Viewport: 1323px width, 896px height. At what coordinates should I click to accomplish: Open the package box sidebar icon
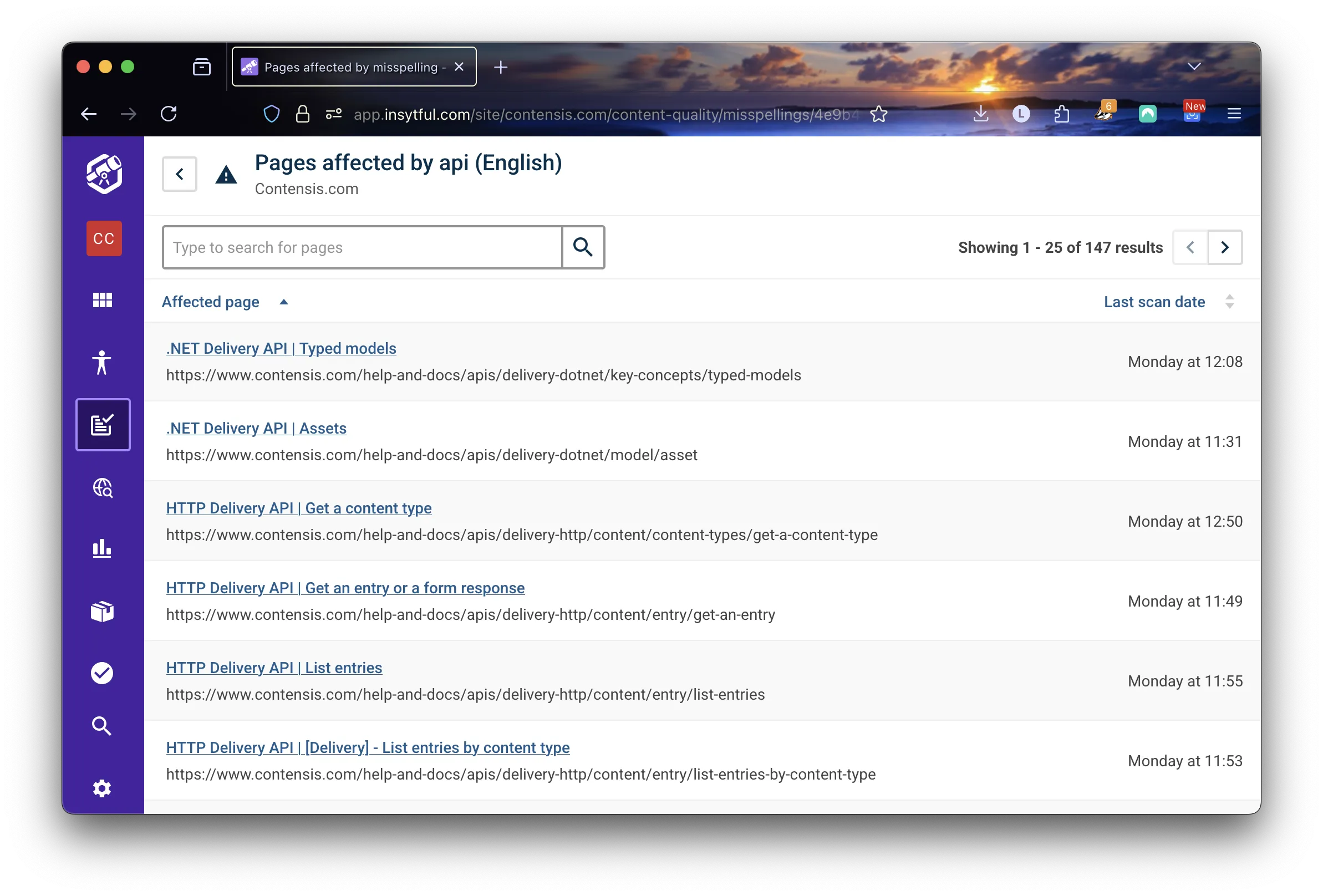coord(103,612)
